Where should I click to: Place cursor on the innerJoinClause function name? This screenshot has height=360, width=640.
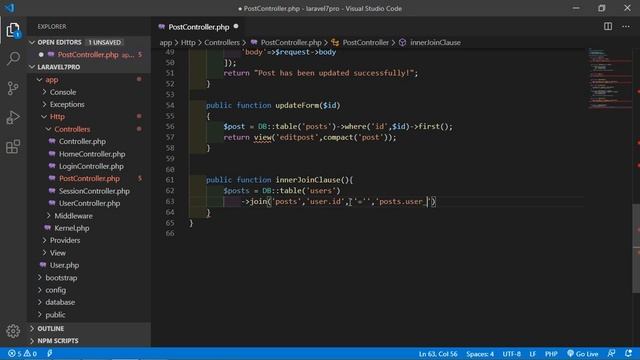308,180
